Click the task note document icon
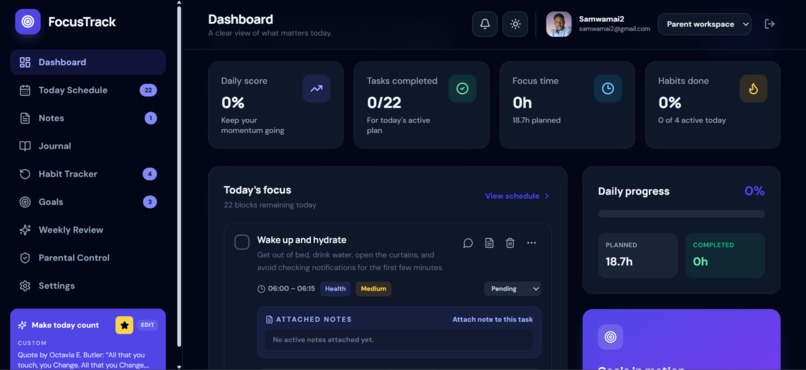Image resolution: width=806 pixels, height=370 pixels. (x=489, y=243)
